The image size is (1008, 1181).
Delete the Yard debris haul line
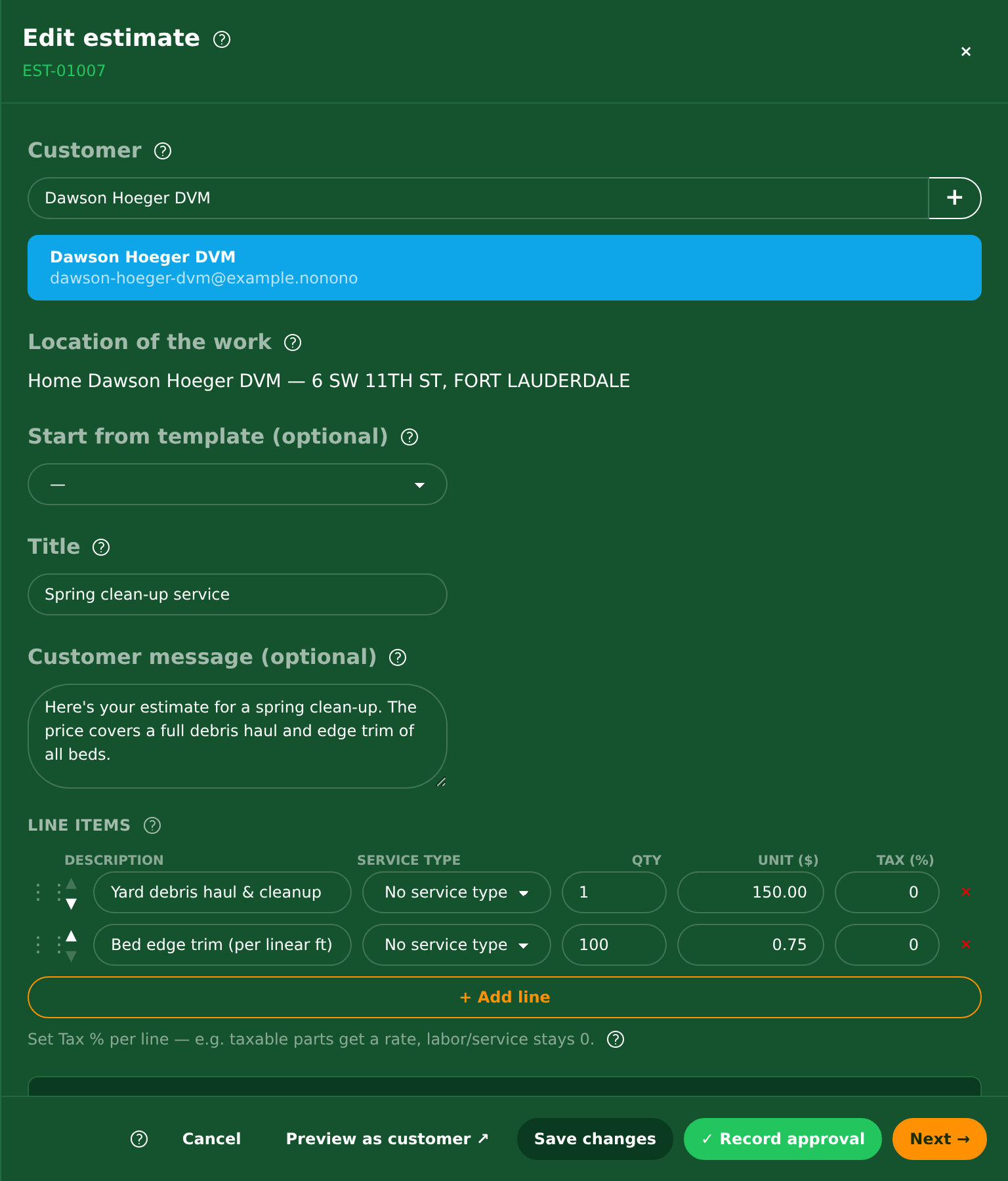click(965, 892)
